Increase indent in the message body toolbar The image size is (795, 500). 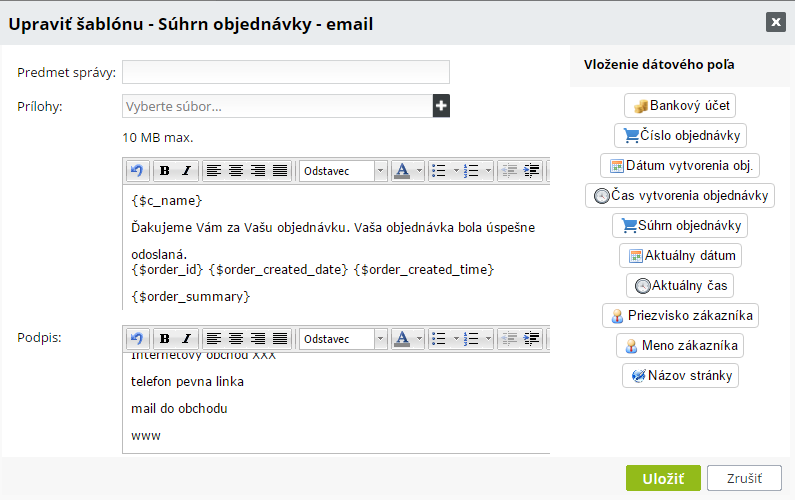coord(532,171)
